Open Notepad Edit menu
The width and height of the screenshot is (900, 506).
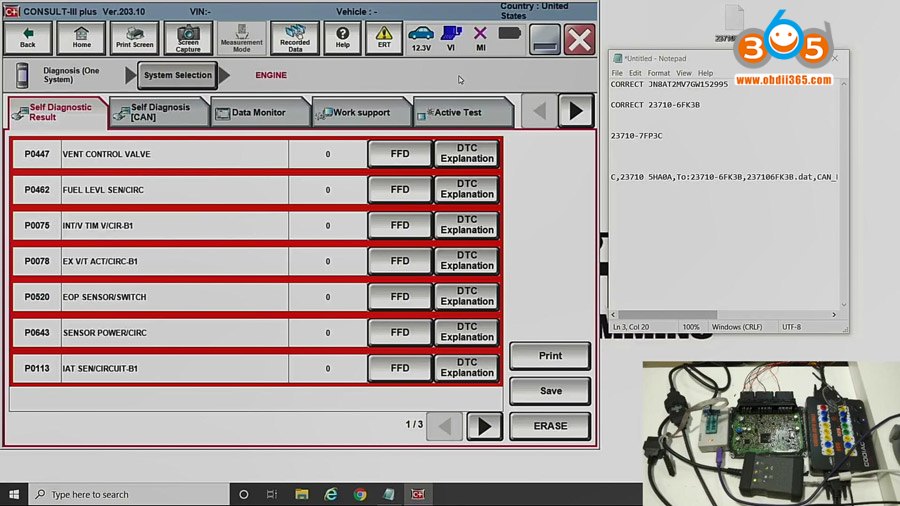635,73
